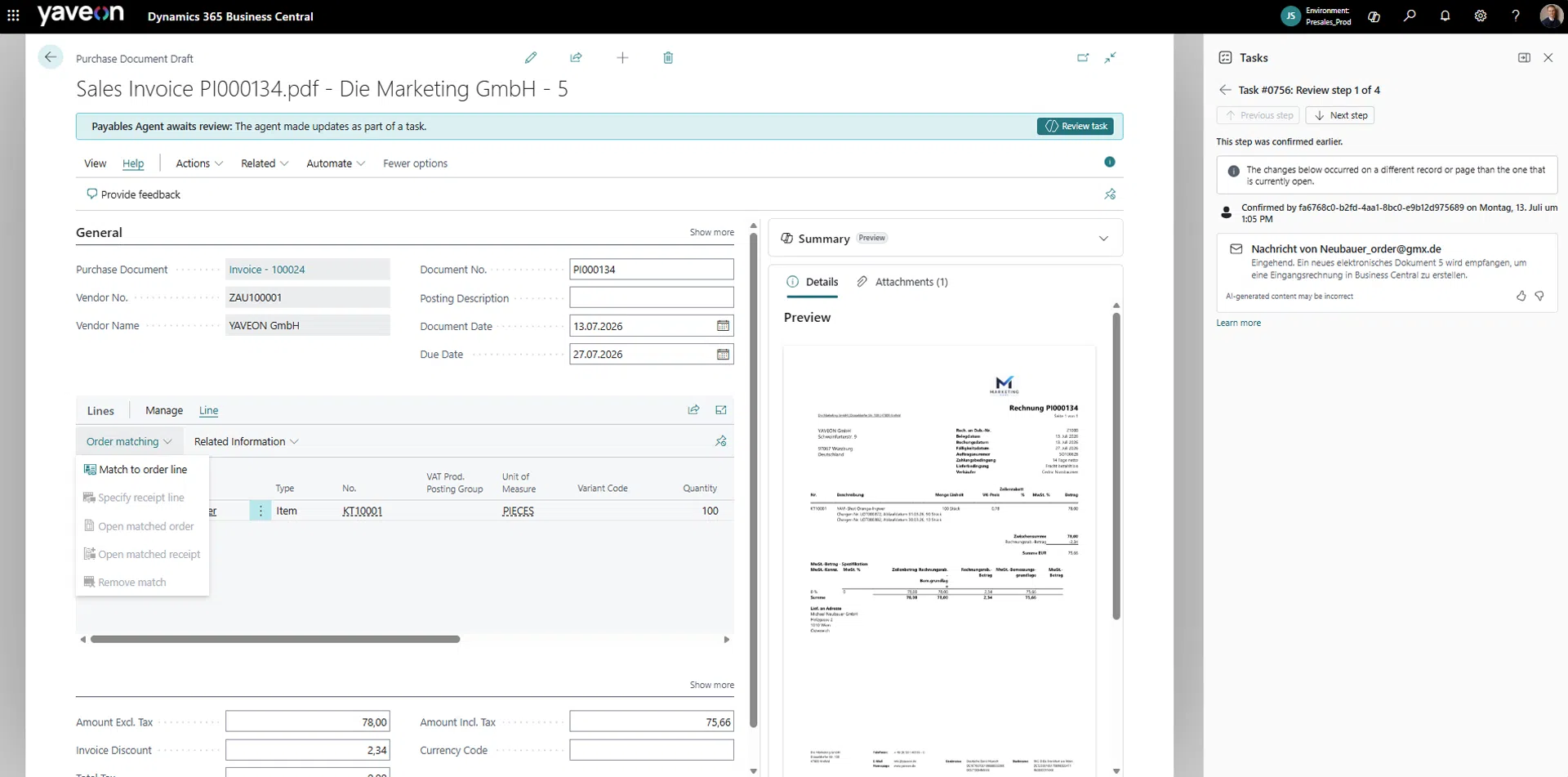Open Invoice - 100024 link
This screenshot has width=1568, height=777.
click(267, 270)
